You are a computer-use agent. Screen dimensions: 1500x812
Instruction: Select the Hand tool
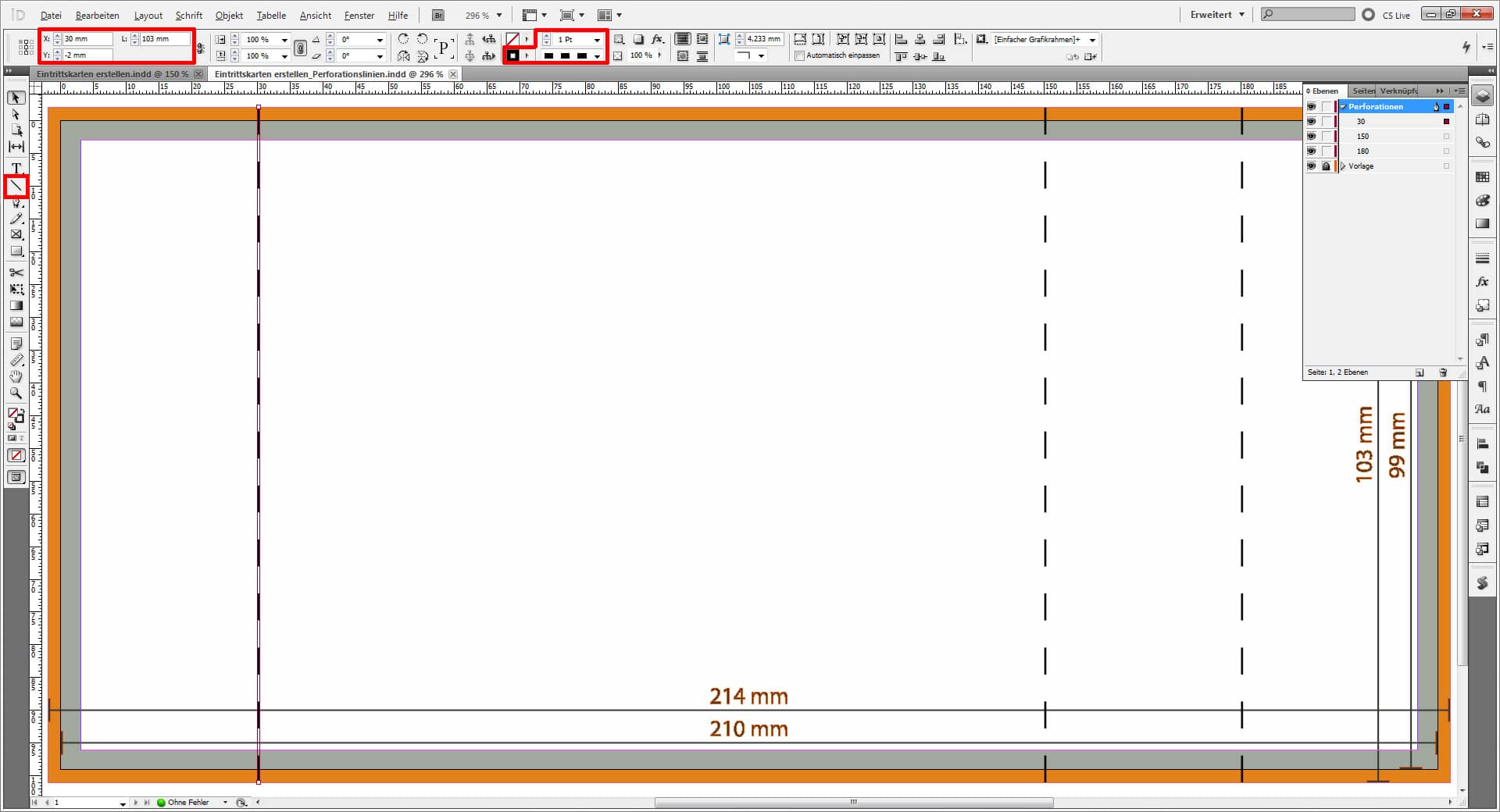coord(14,377)
